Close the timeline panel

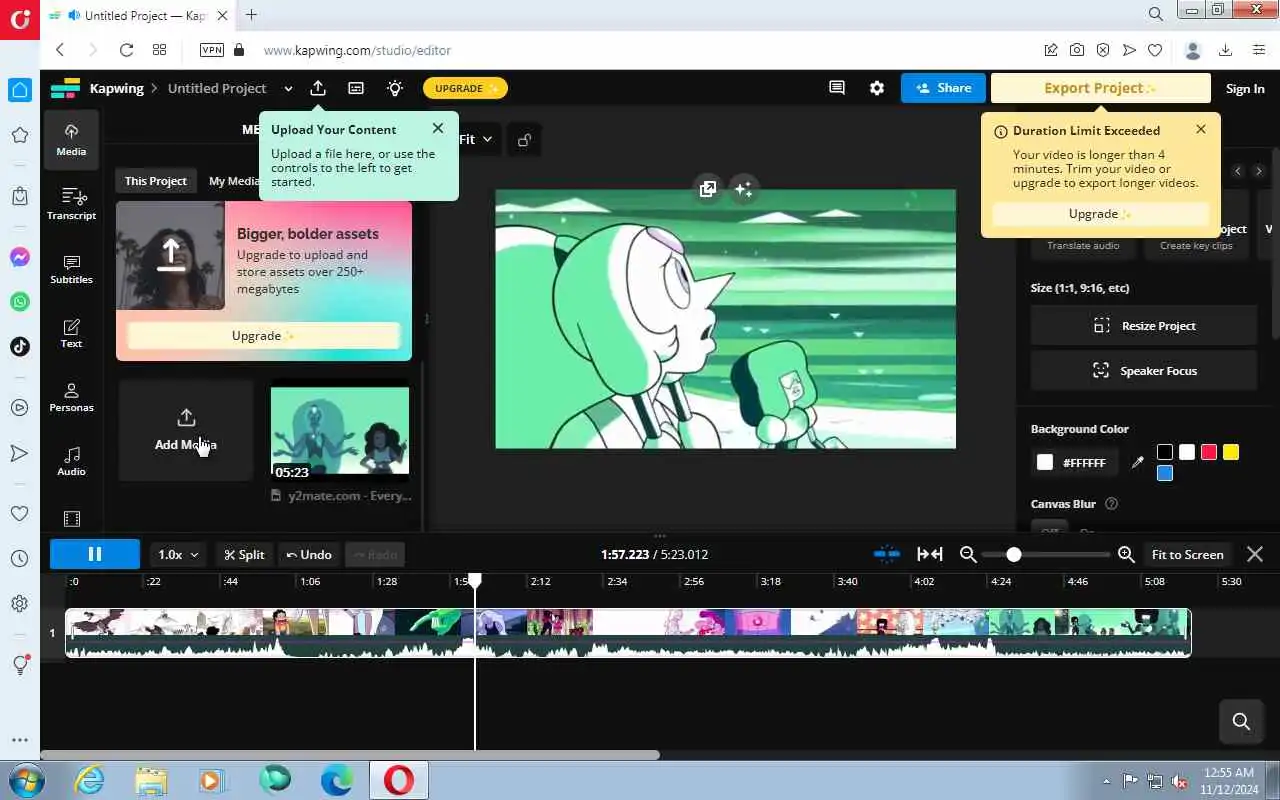click(1255, 554)
